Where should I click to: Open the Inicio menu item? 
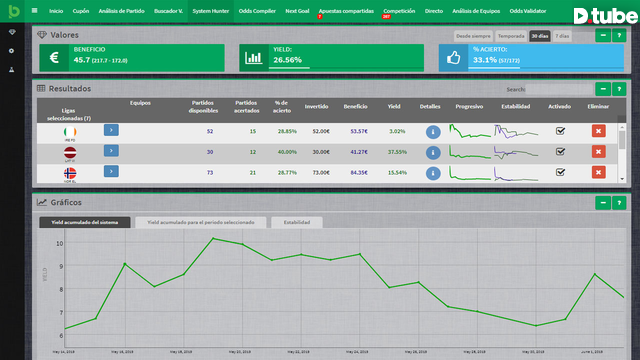(x=56, y=11)
